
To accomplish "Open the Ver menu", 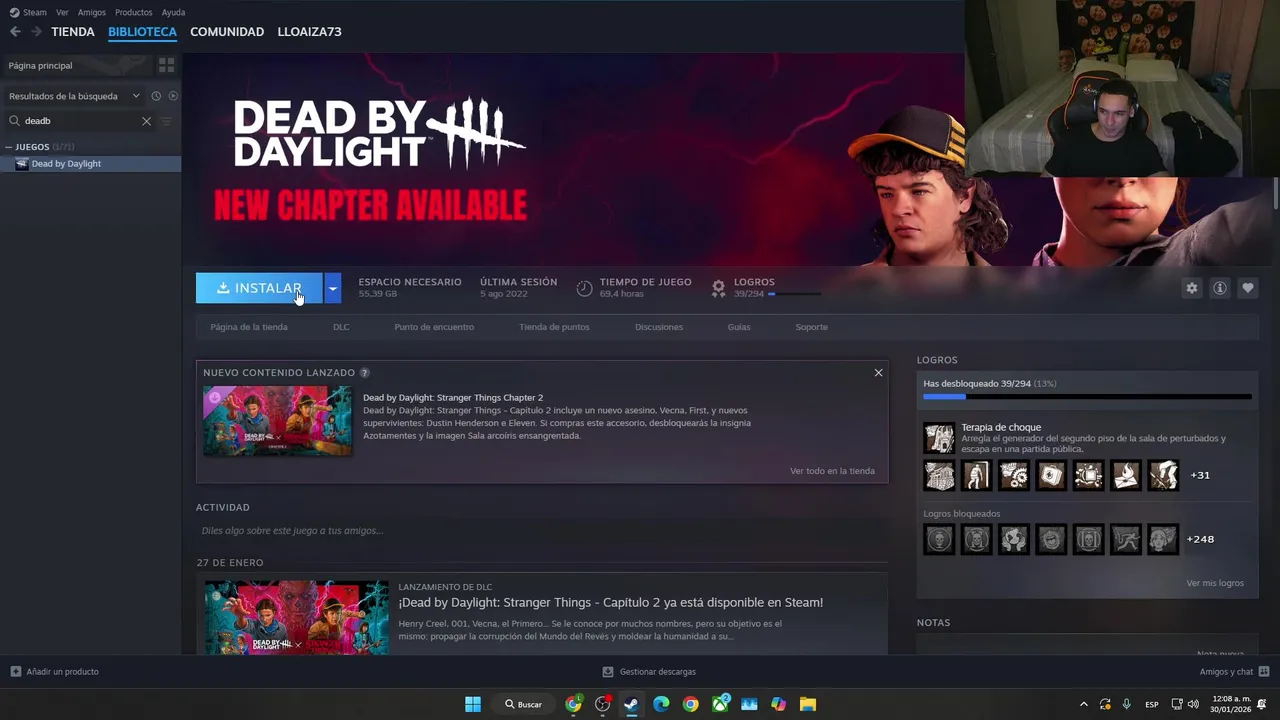I will [62, 12].
